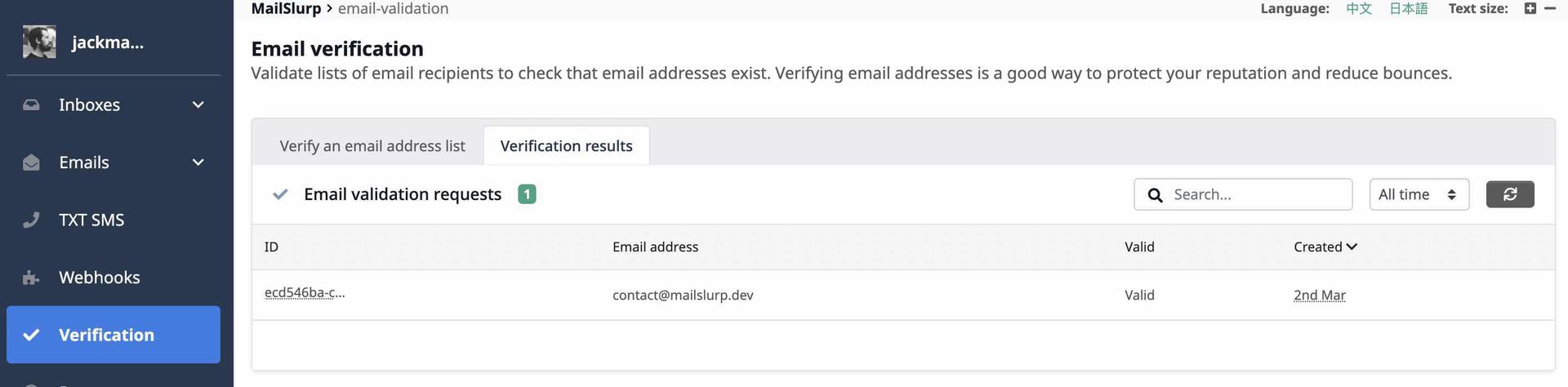Open validation ID ecd546ba-c... link
The width and height of the screenshot is (1568, 387).
(x=305, y=293)
